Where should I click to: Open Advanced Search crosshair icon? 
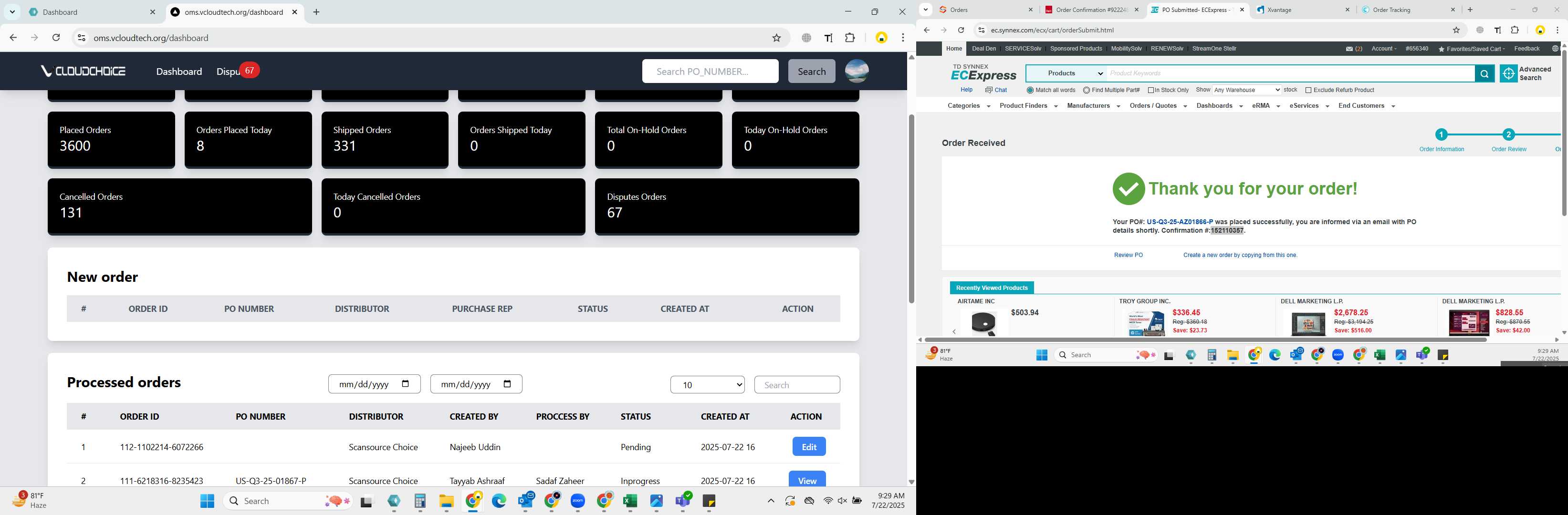tap(1508, 73)
